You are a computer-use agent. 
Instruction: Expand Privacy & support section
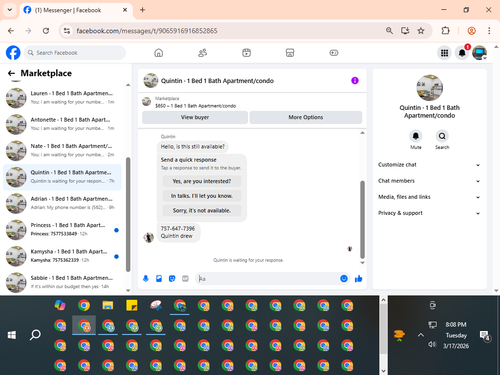pos(429,213)
